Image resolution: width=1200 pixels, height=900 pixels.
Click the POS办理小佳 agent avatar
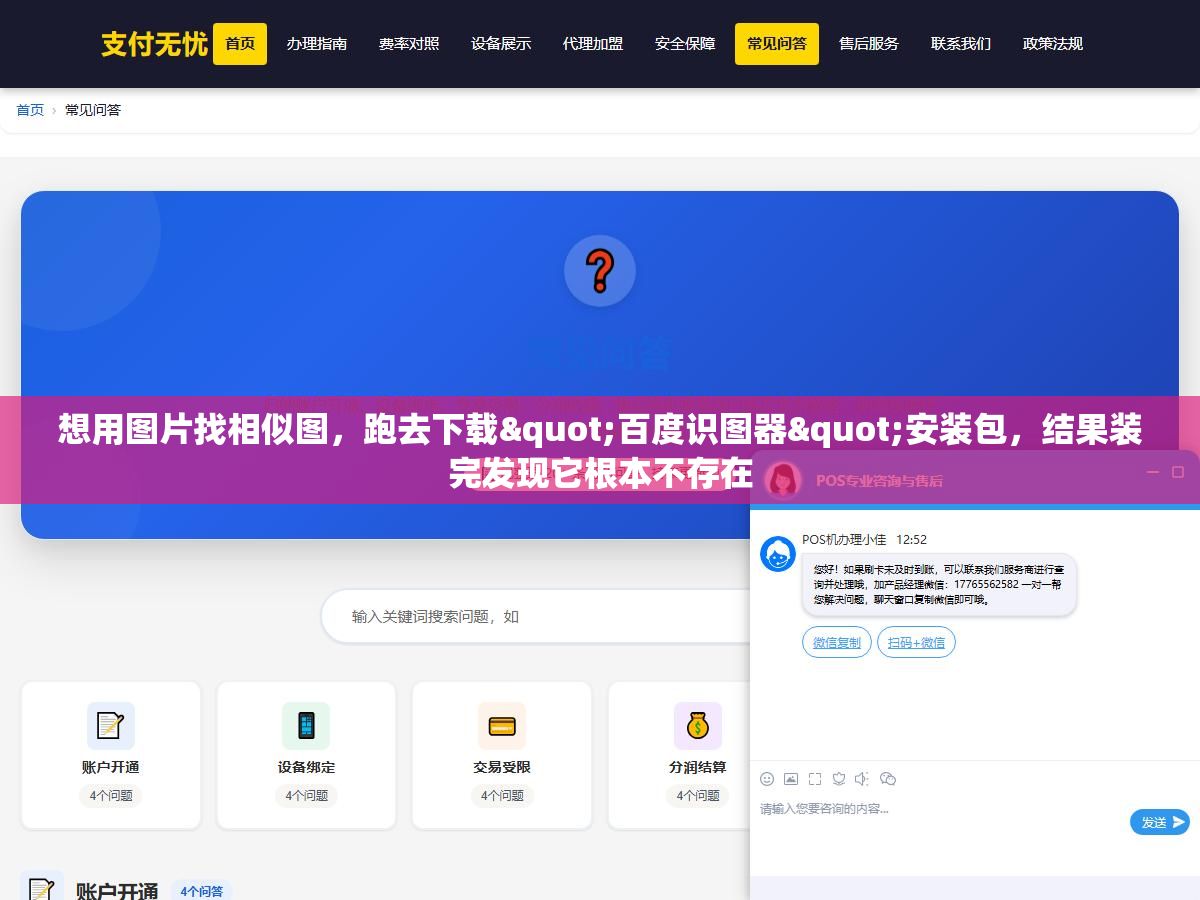pos(778,554)
